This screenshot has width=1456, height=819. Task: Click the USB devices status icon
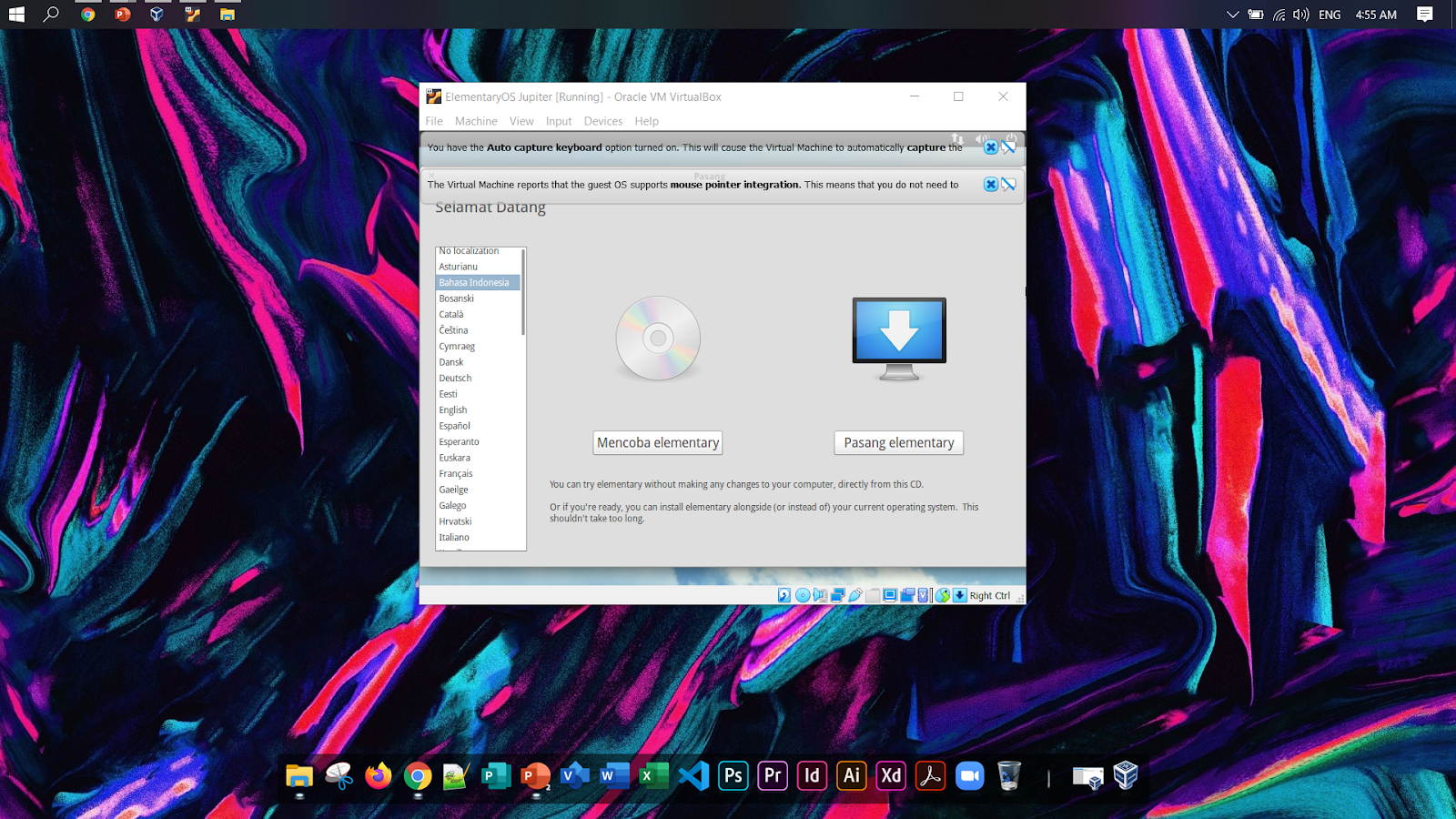(855, 595)
